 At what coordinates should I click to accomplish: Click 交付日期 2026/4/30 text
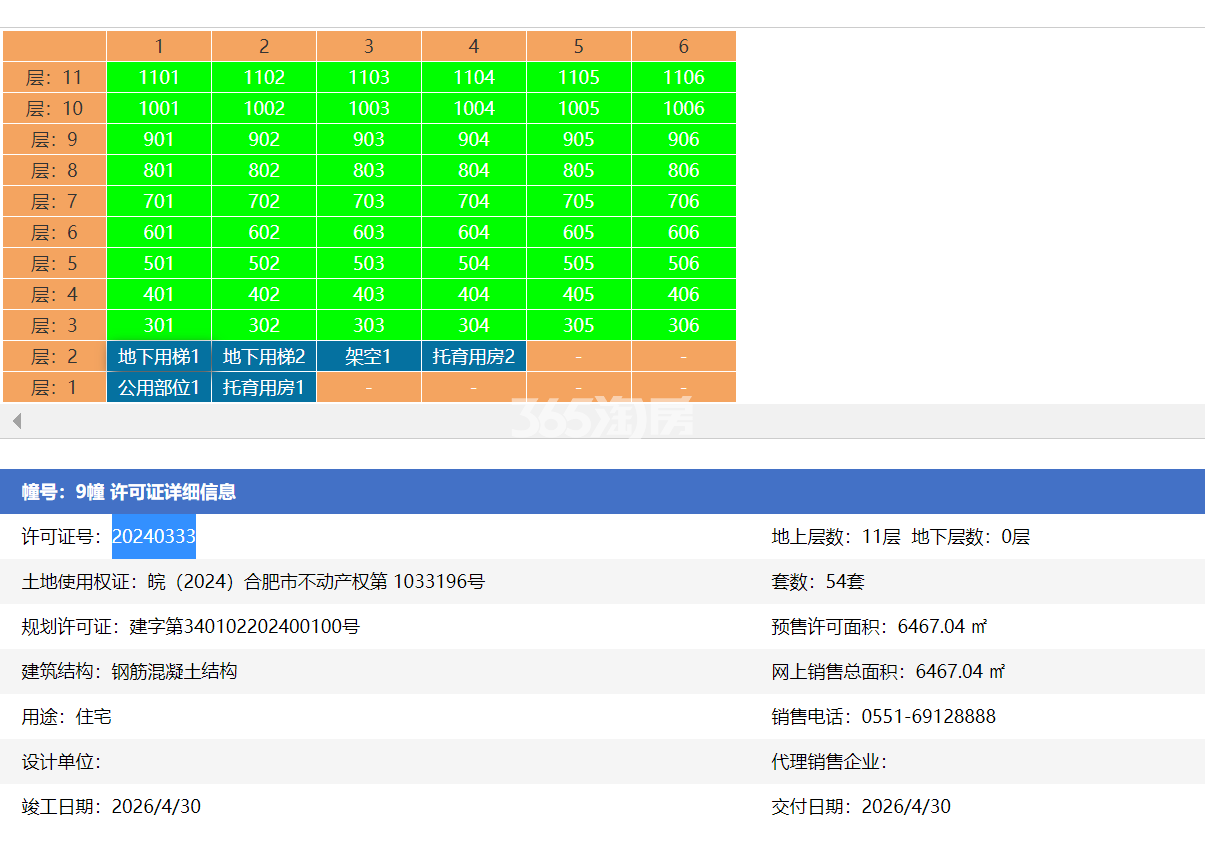pyautogui.click(x=861, y=807)
